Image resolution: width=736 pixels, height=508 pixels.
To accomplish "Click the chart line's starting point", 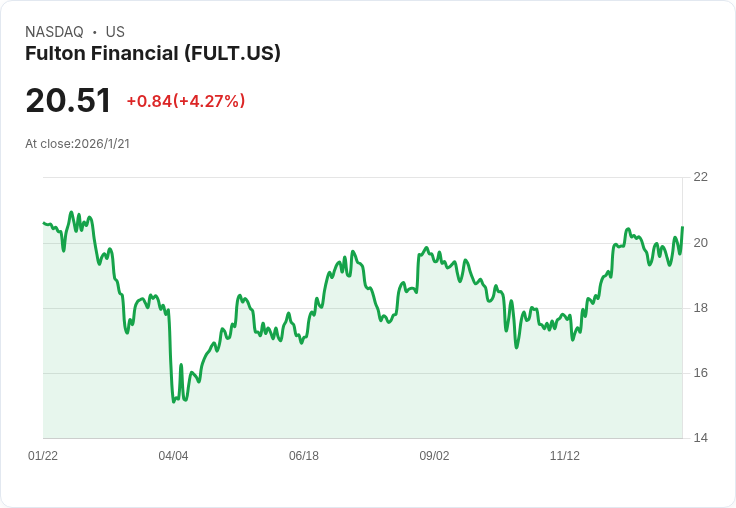I will coord(43,223).
